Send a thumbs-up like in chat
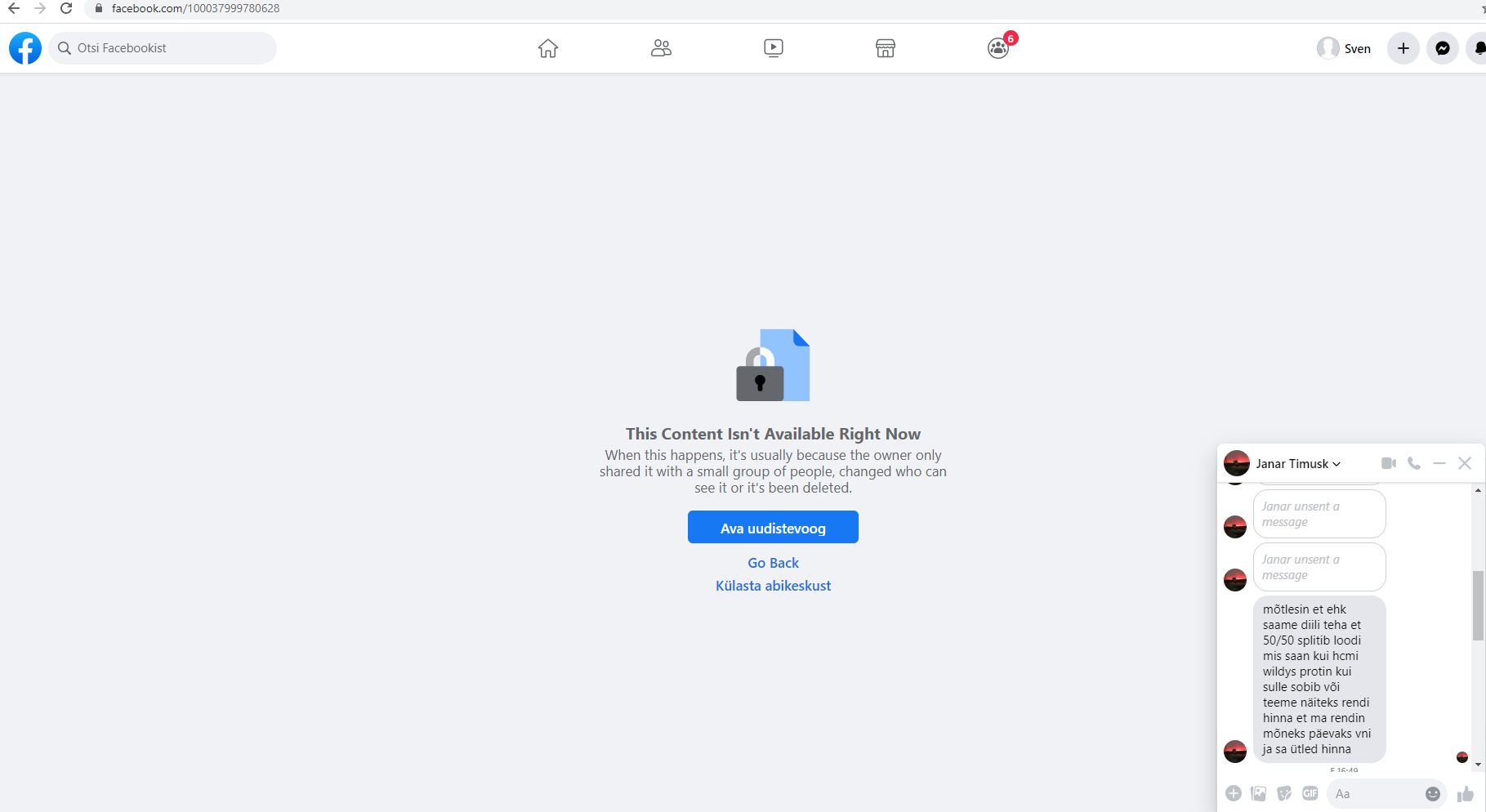 [1466, 793]
